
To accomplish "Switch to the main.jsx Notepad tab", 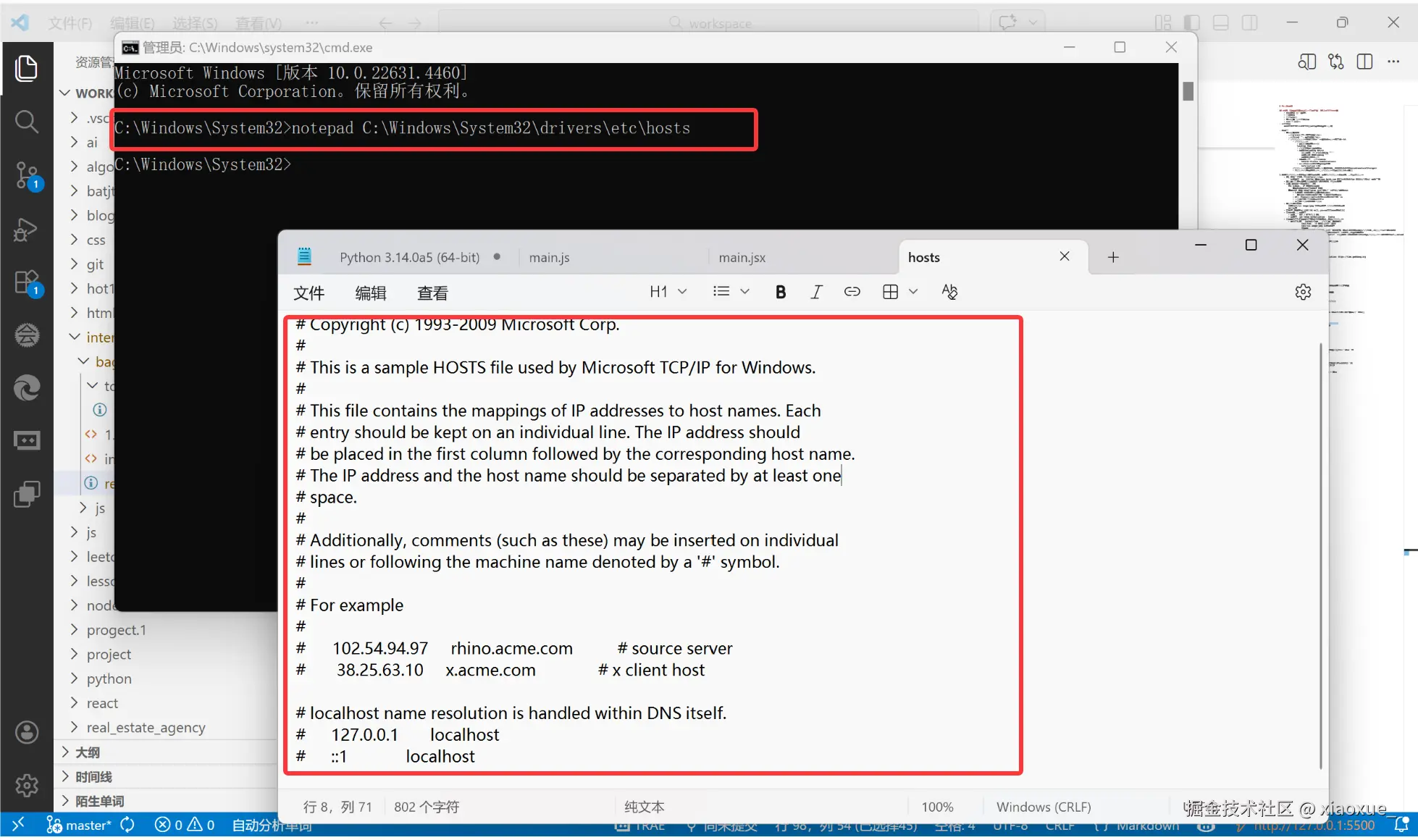I will point(742,258).
